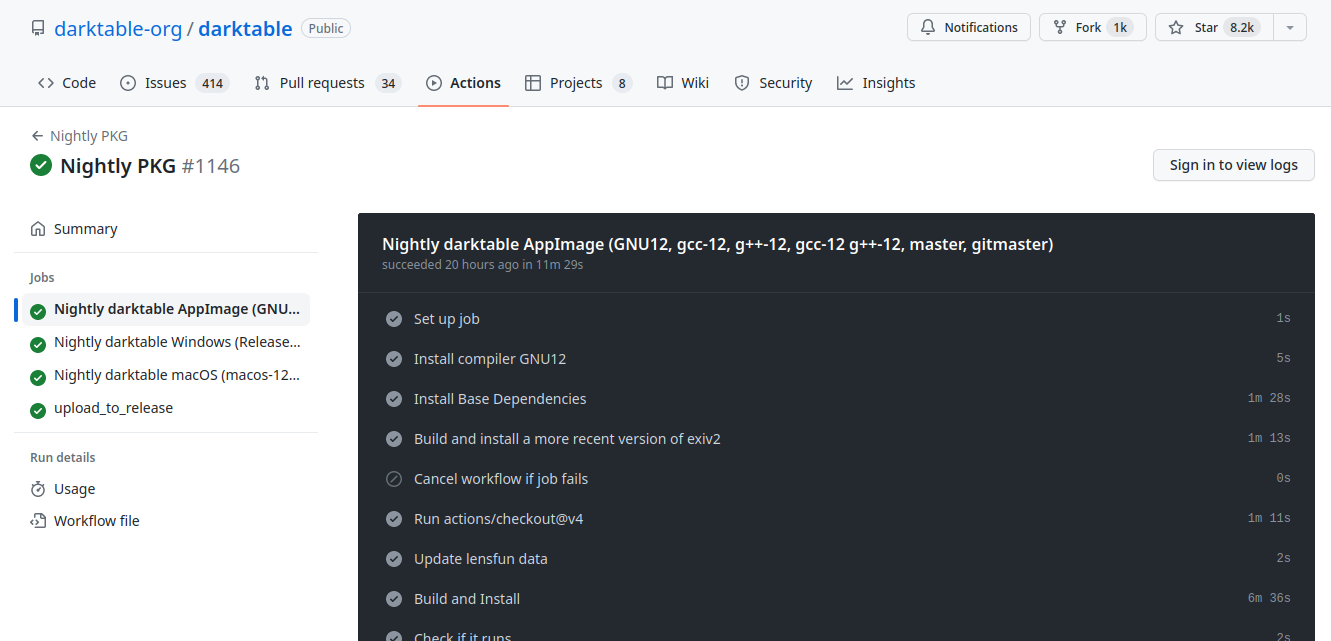Image resolution: width=1331 pixels, height=641 pixels.
Task: Expand the Build and Install step
Action: 467,597
